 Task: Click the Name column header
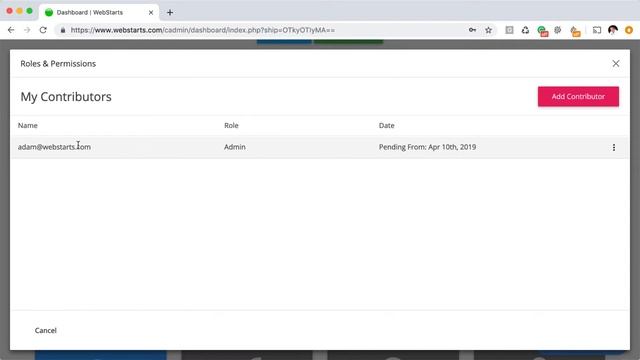(x=28, y=125)
